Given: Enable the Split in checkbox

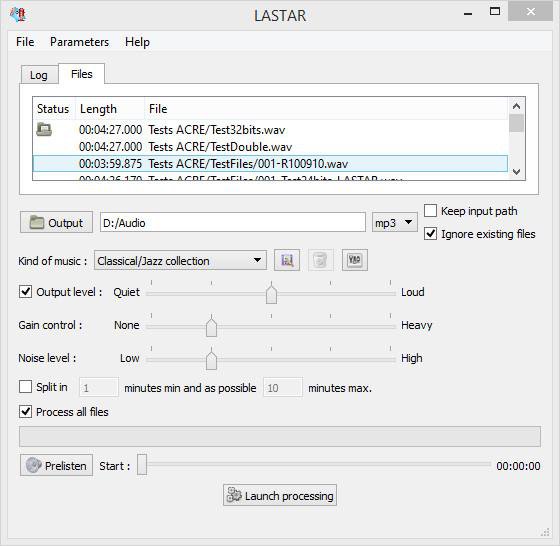Looking at the screenshot, I should (25, 386).
